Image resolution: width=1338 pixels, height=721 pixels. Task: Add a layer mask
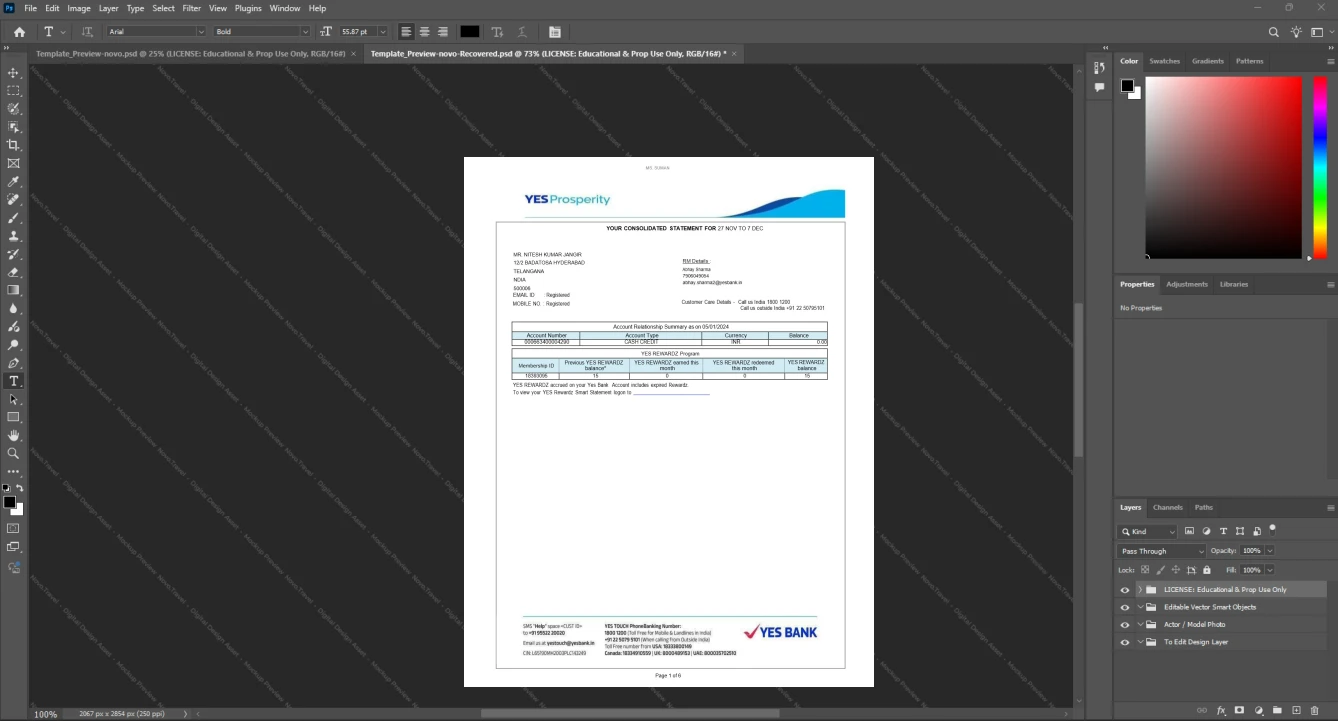point(1239,710)
